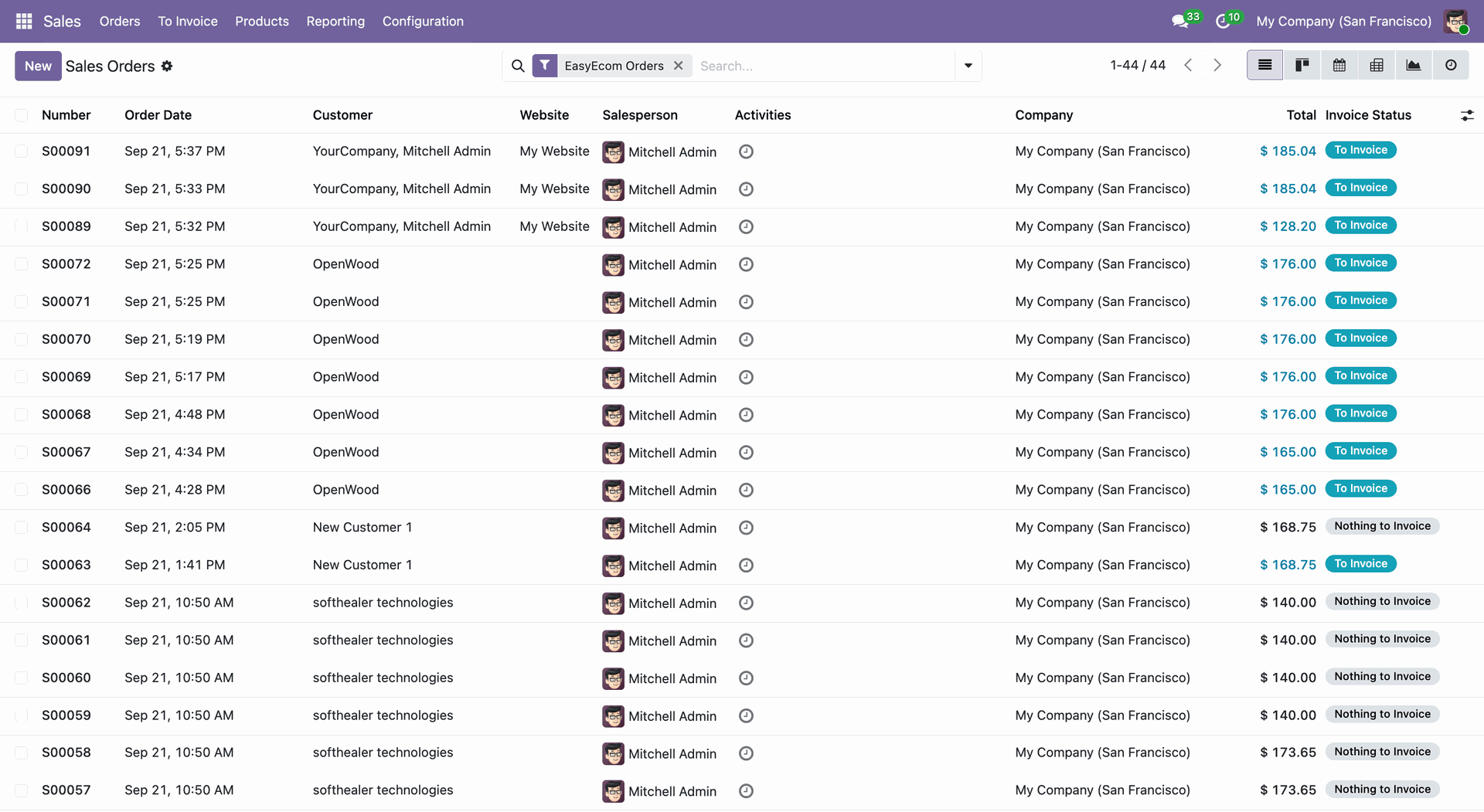
Task: Check the box for order S00091
Action: pyautogui.click(x=22, y=151)
